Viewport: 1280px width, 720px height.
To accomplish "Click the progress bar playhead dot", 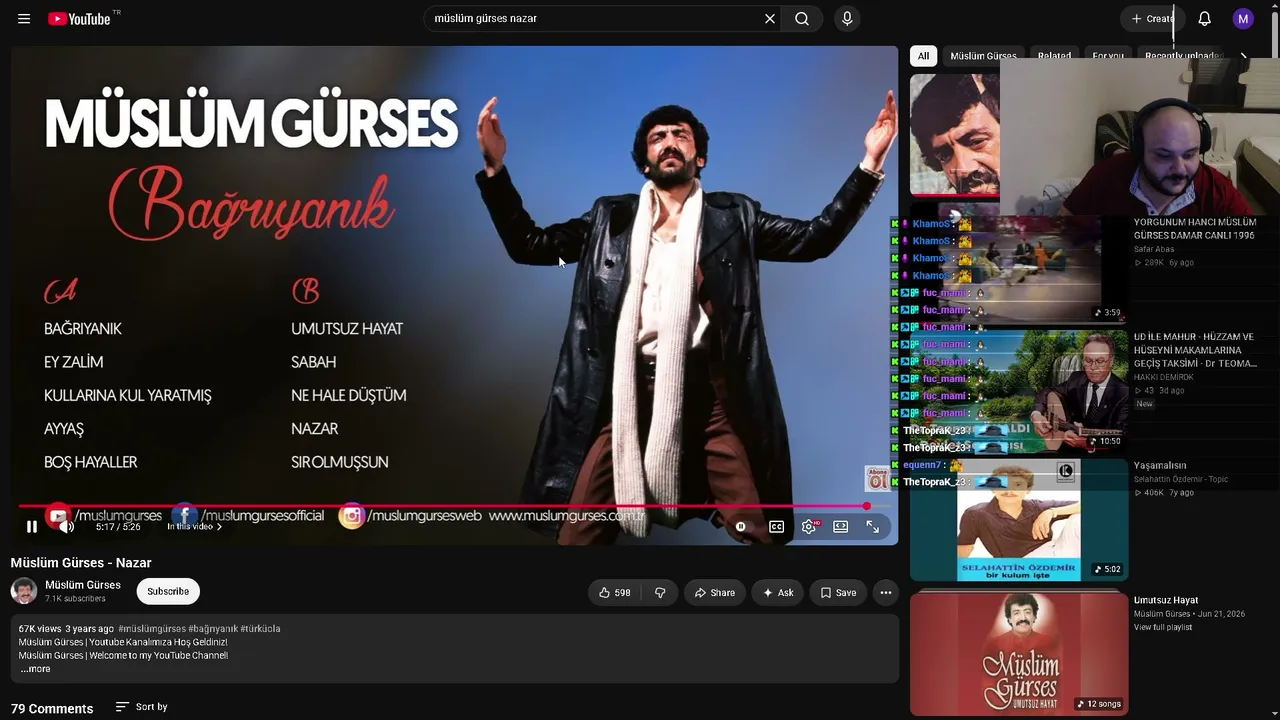I will click(867, 507).
